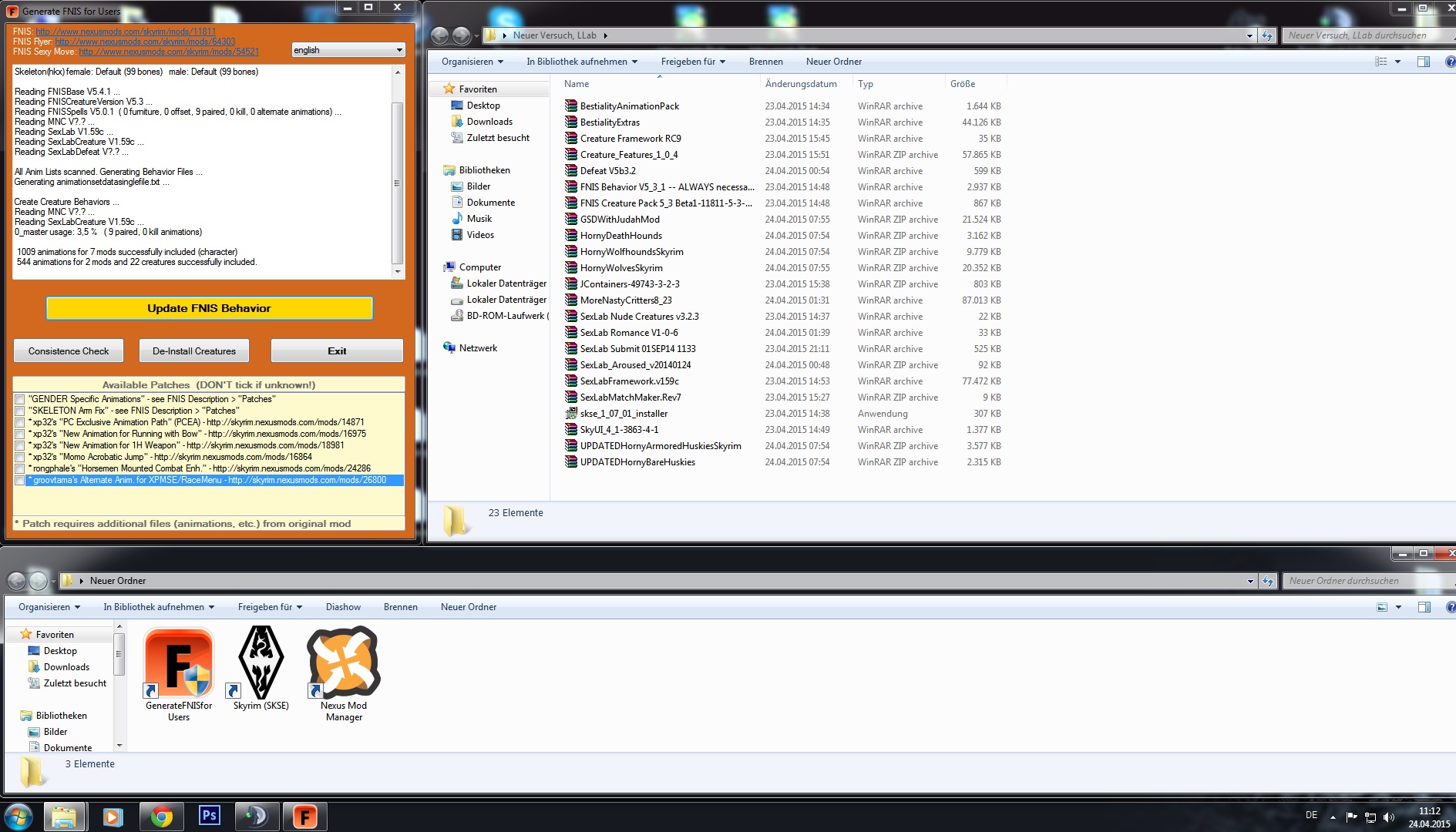The height and width of the screenshot is (832, 1456).
Task: Click the back arrow in Neuer Ordner window
Action: (x=16, y=581)
